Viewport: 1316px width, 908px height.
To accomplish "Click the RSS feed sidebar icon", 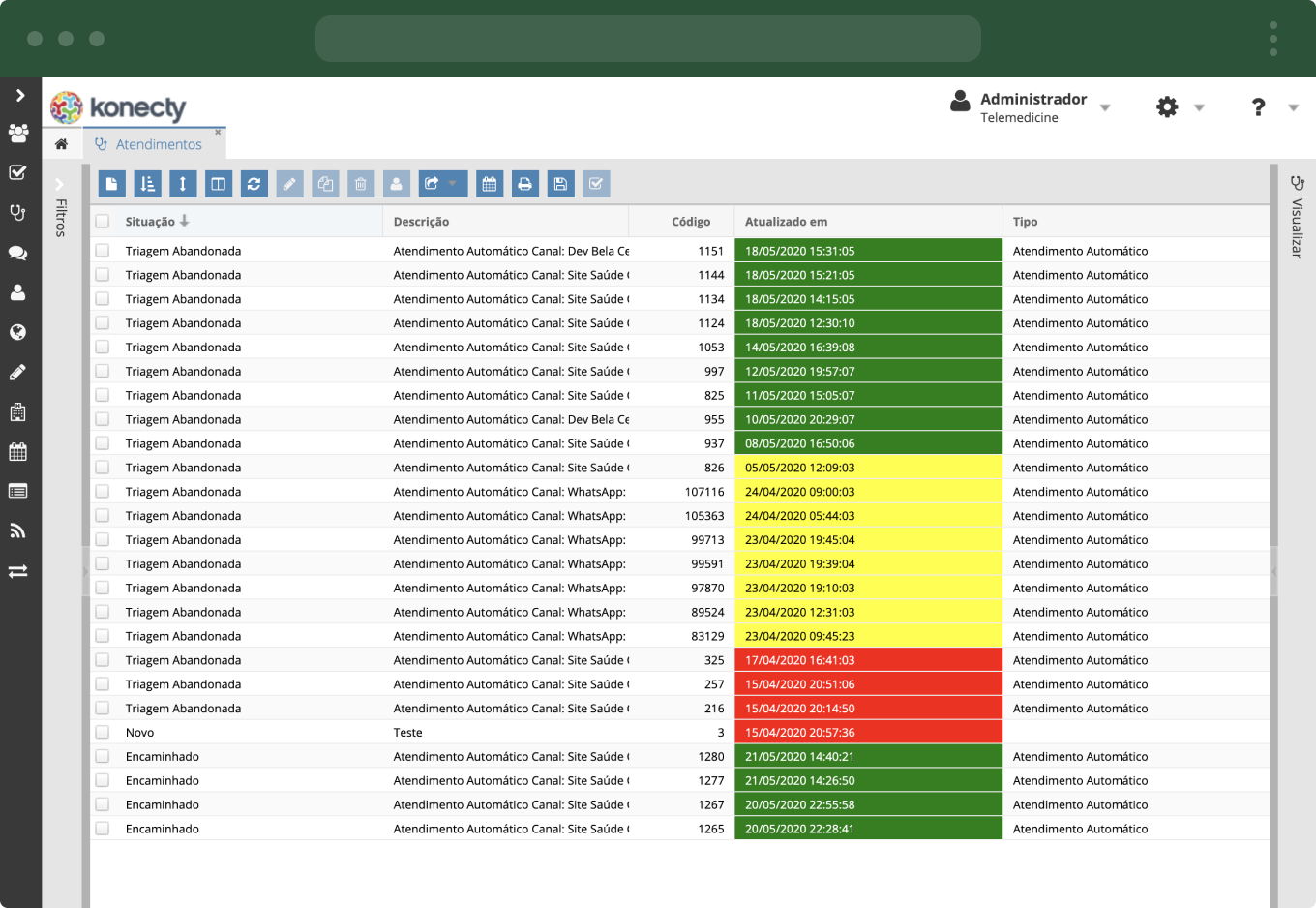I will point(17,530).
